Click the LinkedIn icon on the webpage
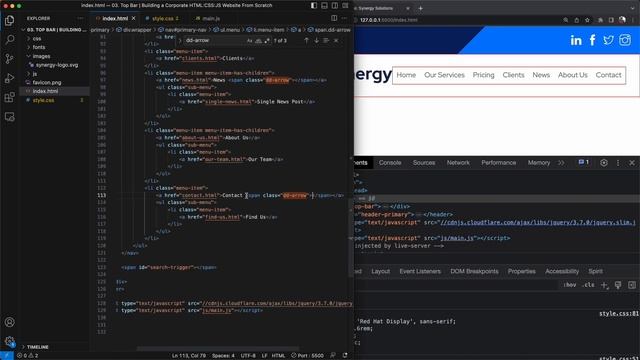 point(576,40)
